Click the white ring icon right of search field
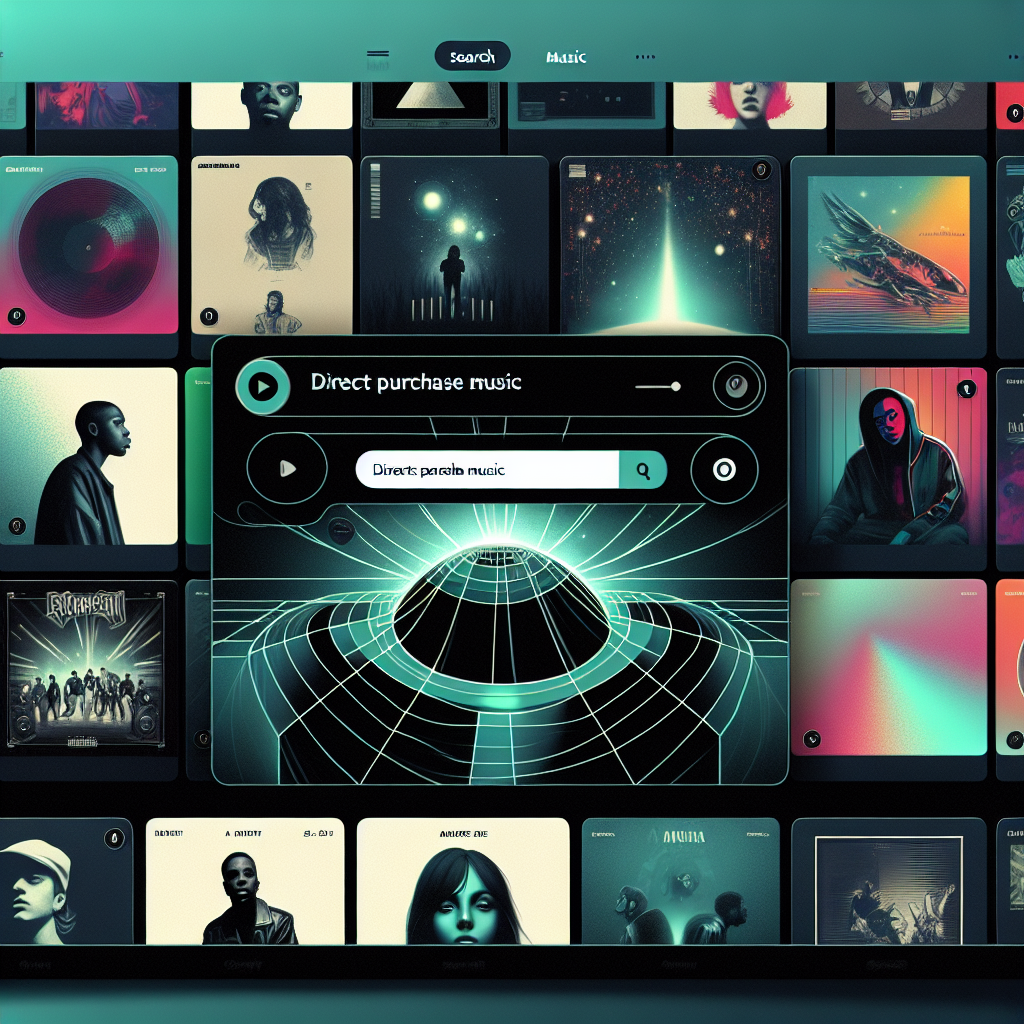The height and width of the screenshot is (1024, 1024). [724, 469]
